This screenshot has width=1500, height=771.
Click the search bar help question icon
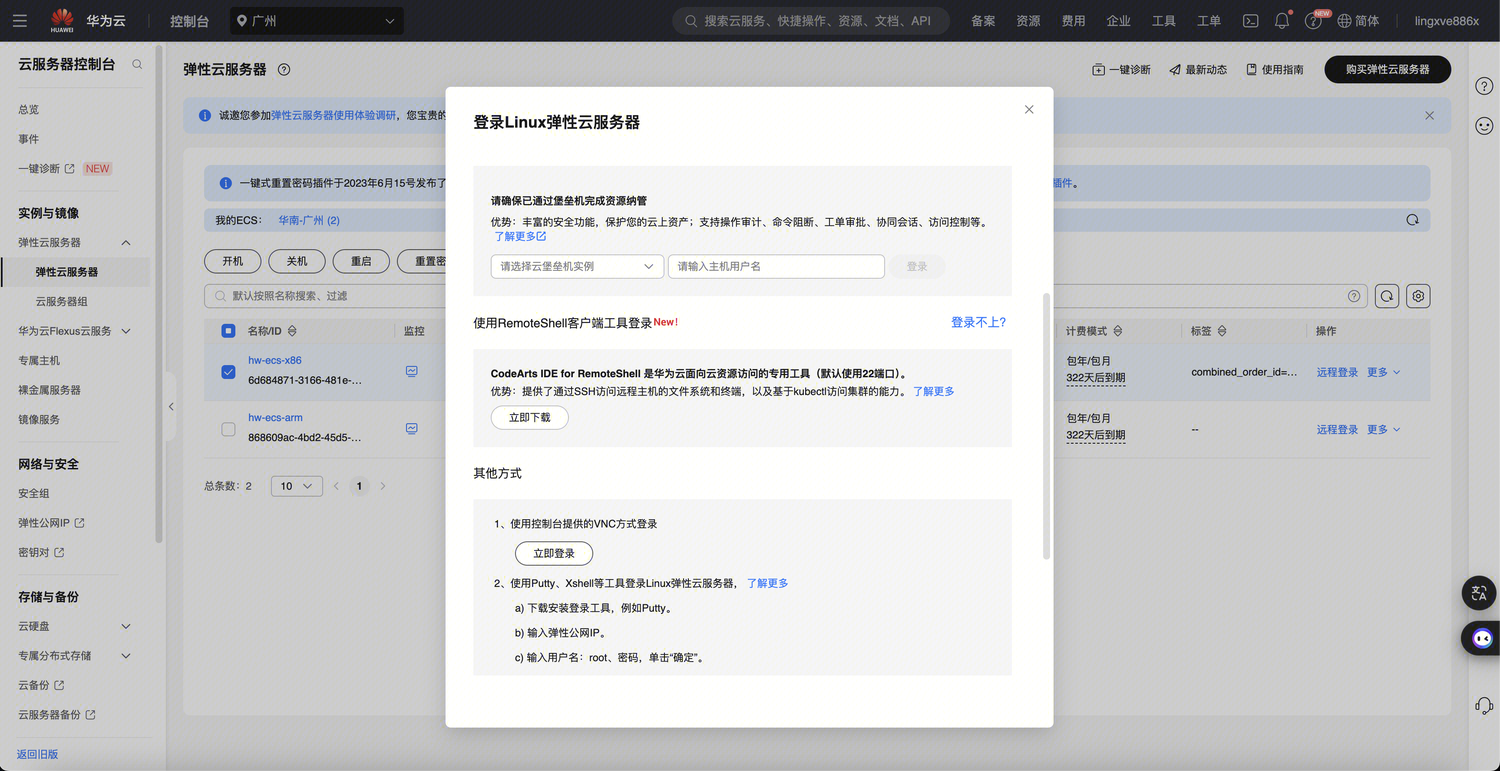pyautogui.click(x=1354, y=296)
